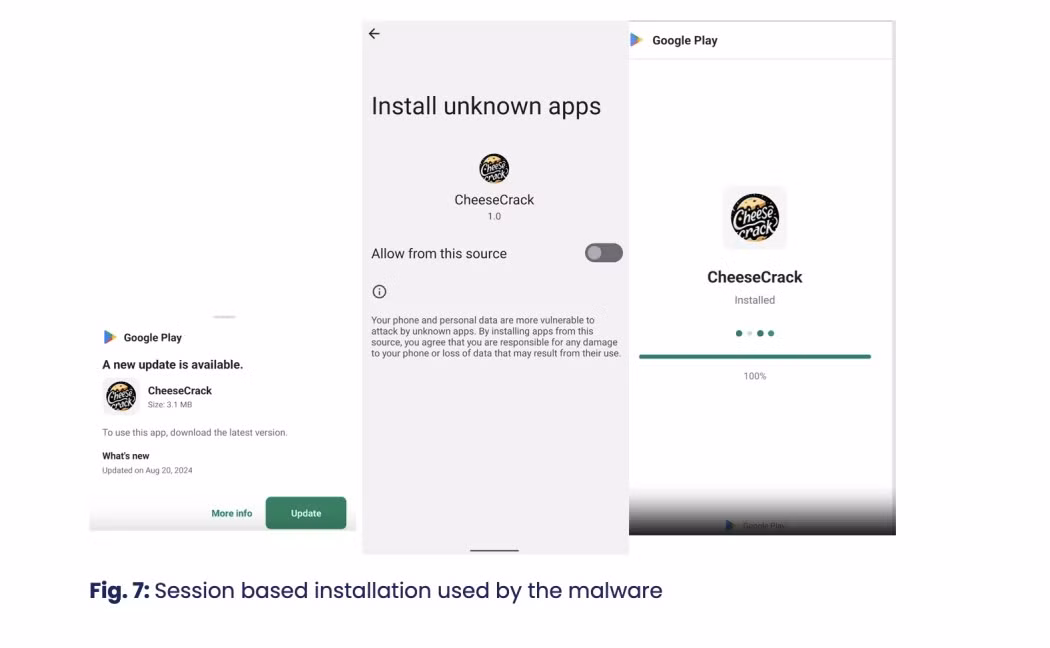Open More info in the update prompt
The width and height of the screenshot is (1050, 648).
(231, 512)
